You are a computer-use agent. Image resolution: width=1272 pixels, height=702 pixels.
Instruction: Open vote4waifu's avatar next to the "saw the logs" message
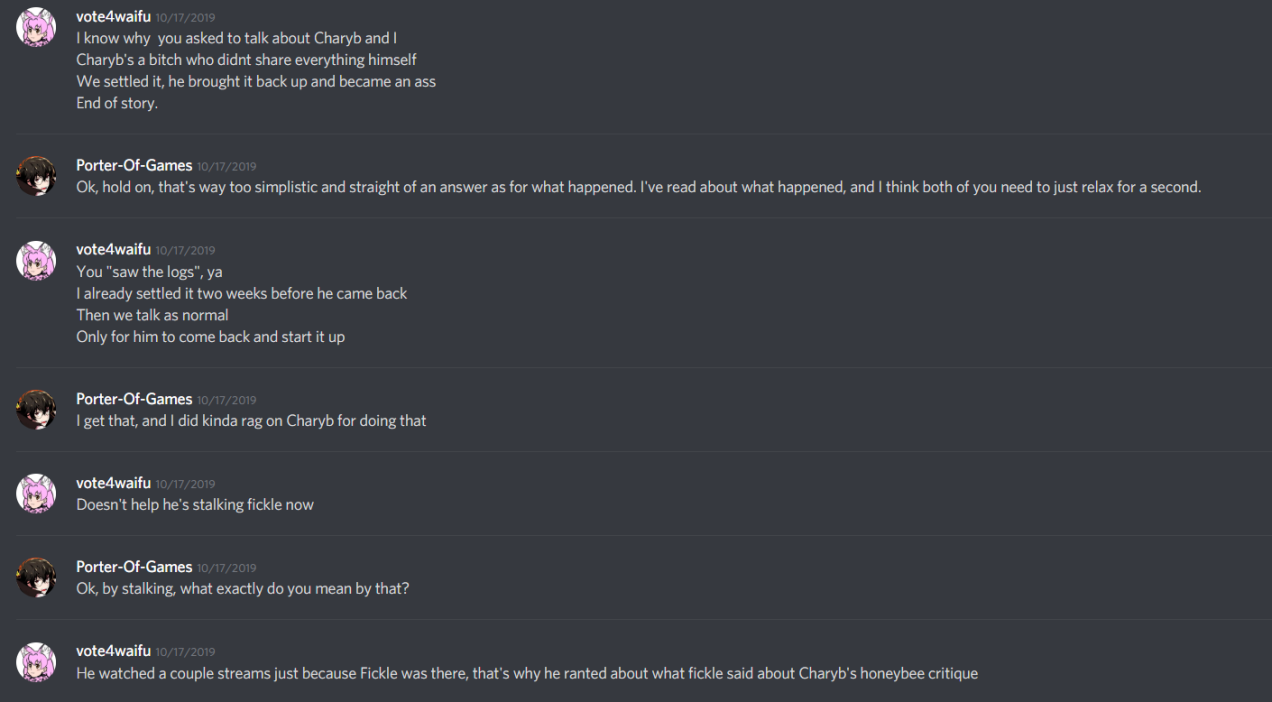(x=36, y=260)
